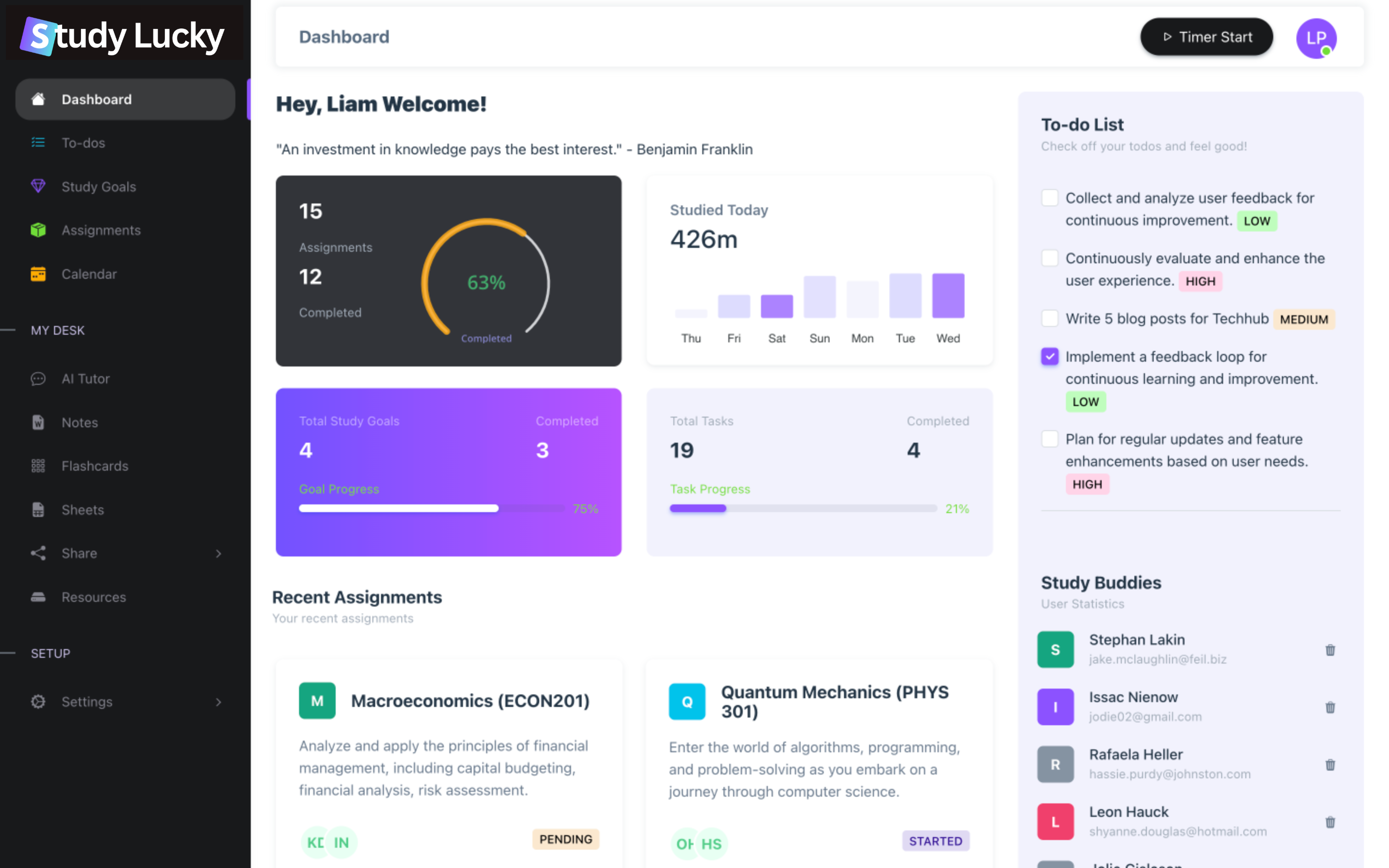The width and height of the screenshot is (1389, 868).
Task: Check off the 'Write 5 blog posts for Techhub' todo
Action: click(1050, 318)
